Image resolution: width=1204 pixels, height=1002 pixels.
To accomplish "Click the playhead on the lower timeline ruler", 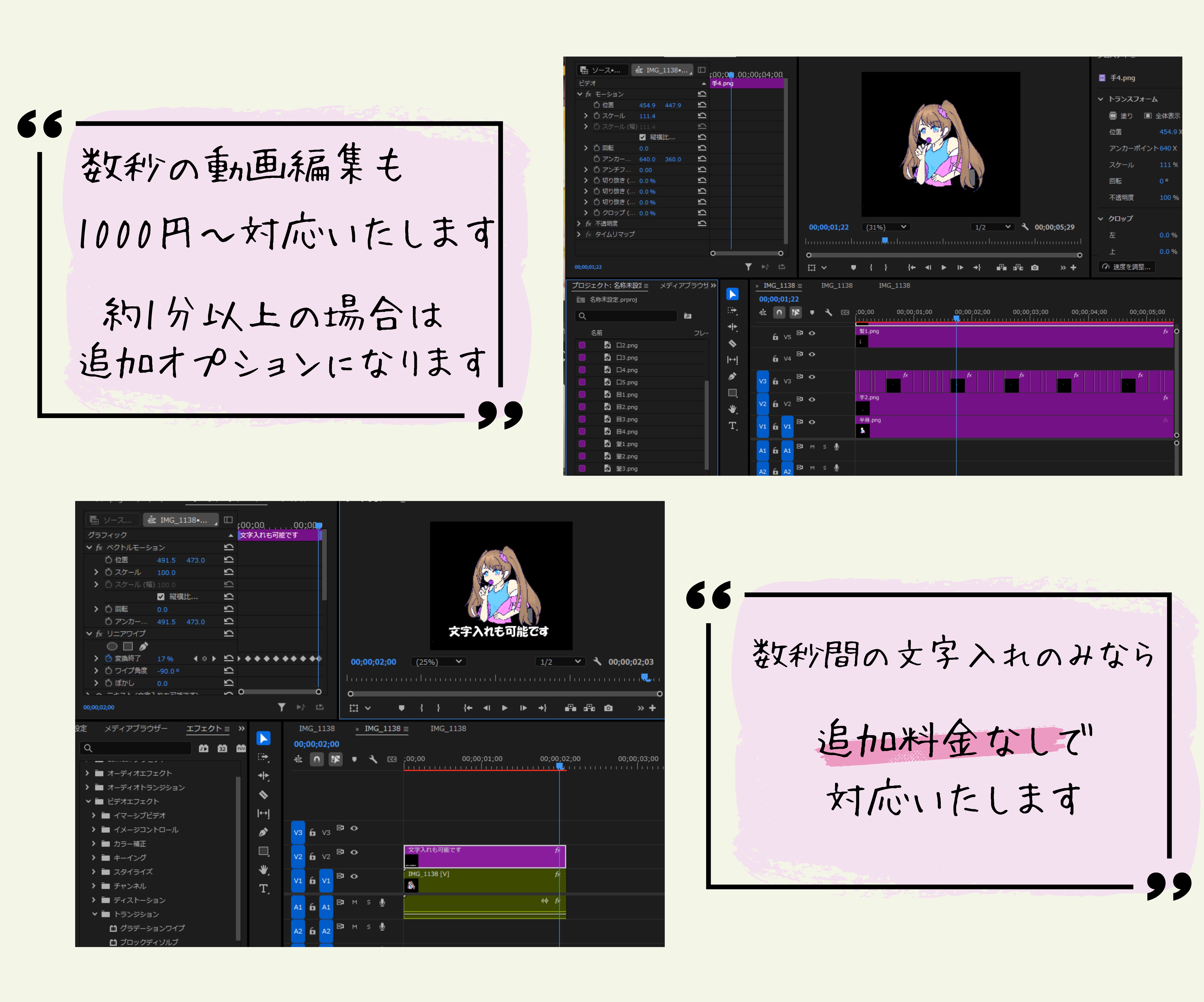I will (560, 766).
